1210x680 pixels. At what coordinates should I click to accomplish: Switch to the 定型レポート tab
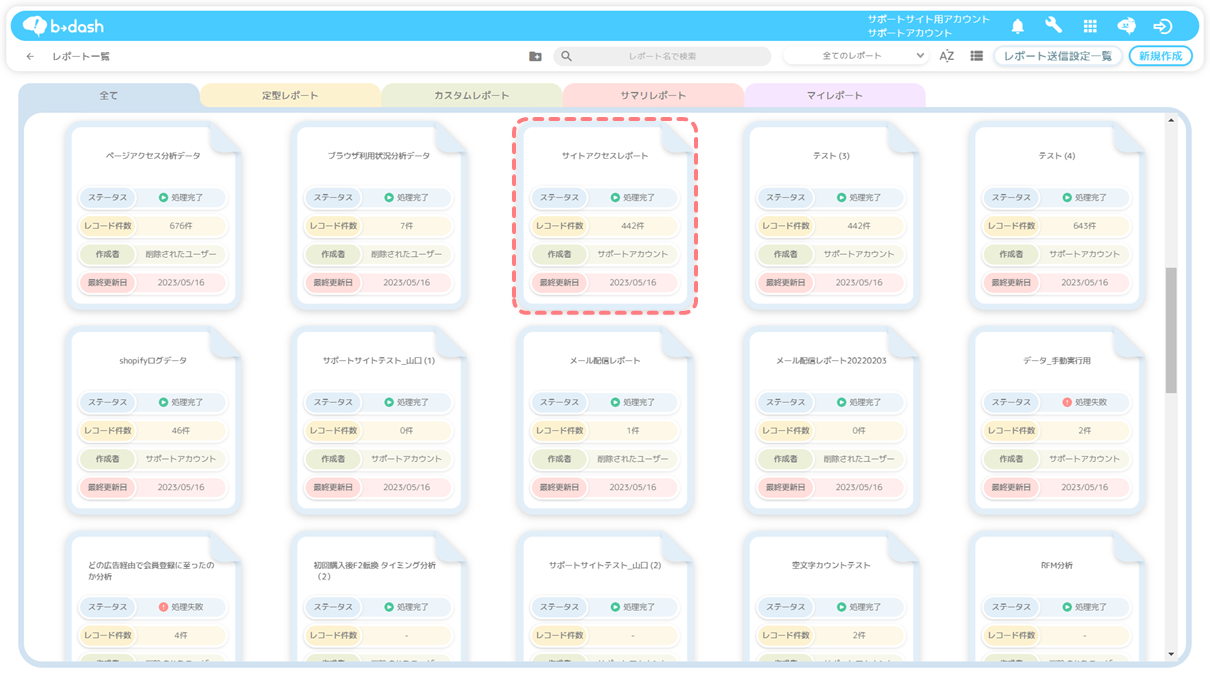(x=290, y=96)
